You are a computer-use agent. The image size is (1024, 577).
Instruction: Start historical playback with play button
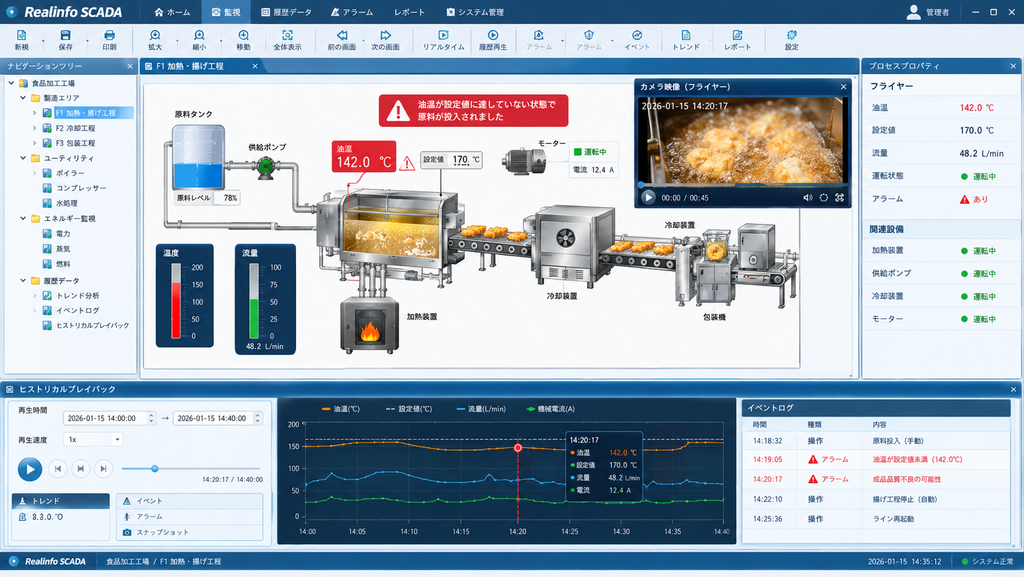29,469
